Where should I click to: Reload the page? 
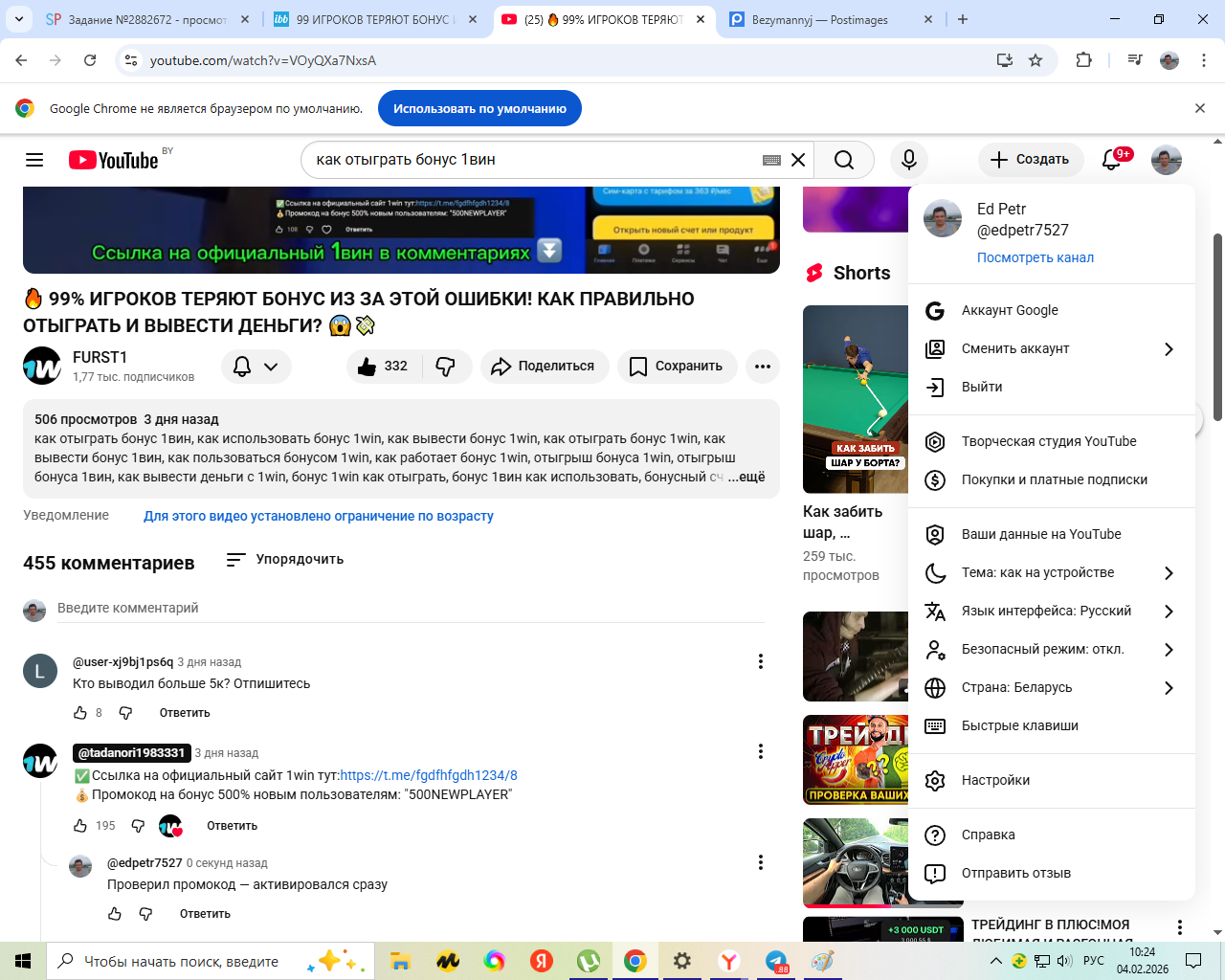[x=90, y=60]
